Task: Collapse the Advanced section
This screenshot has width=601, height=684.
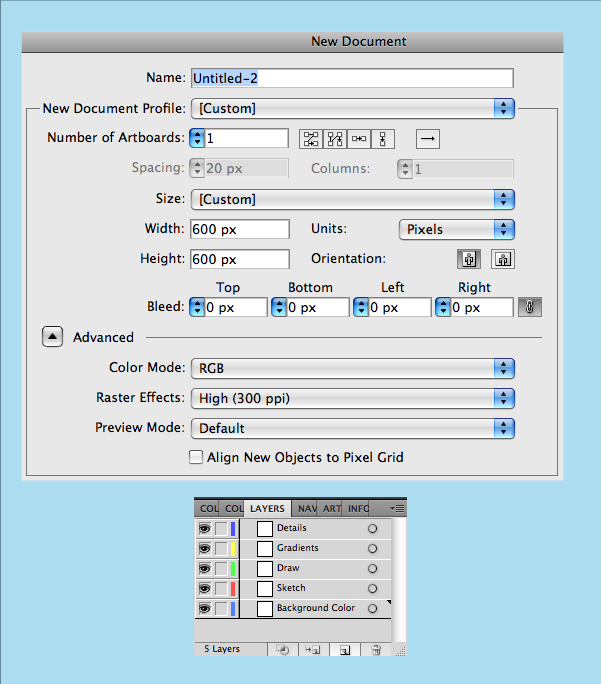Action: pyautogui.click(x=52, y=337)
